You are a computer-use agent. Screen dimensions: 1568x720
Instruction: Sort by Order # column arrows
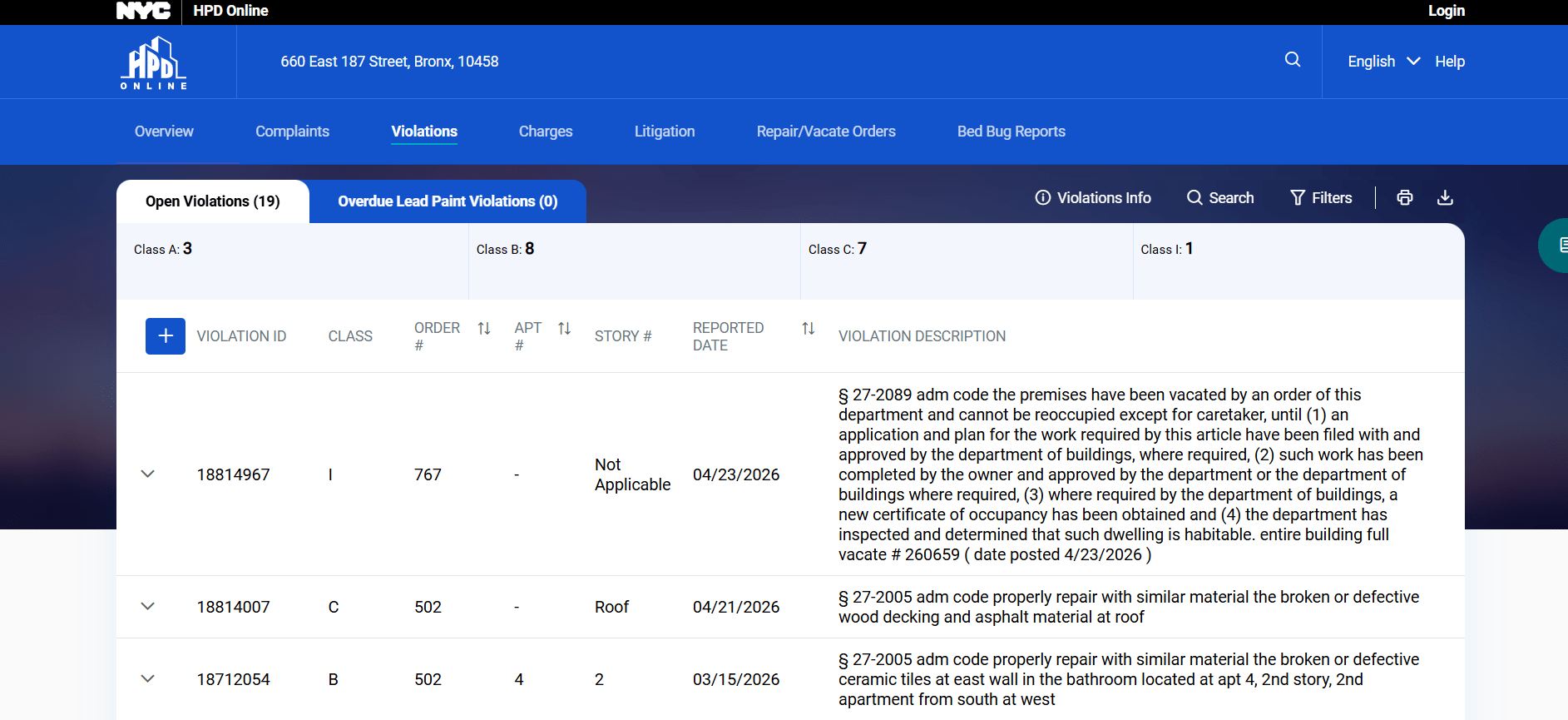[x=484, y=329]
